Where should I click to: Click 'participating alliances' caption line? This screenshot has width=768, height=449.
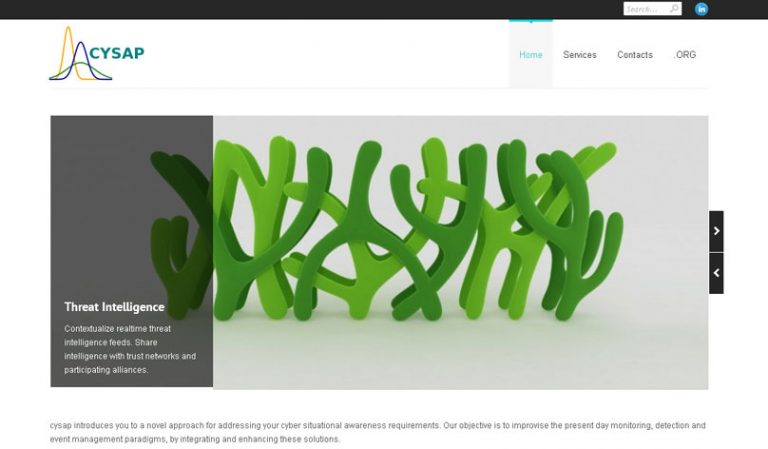[106, 370]
